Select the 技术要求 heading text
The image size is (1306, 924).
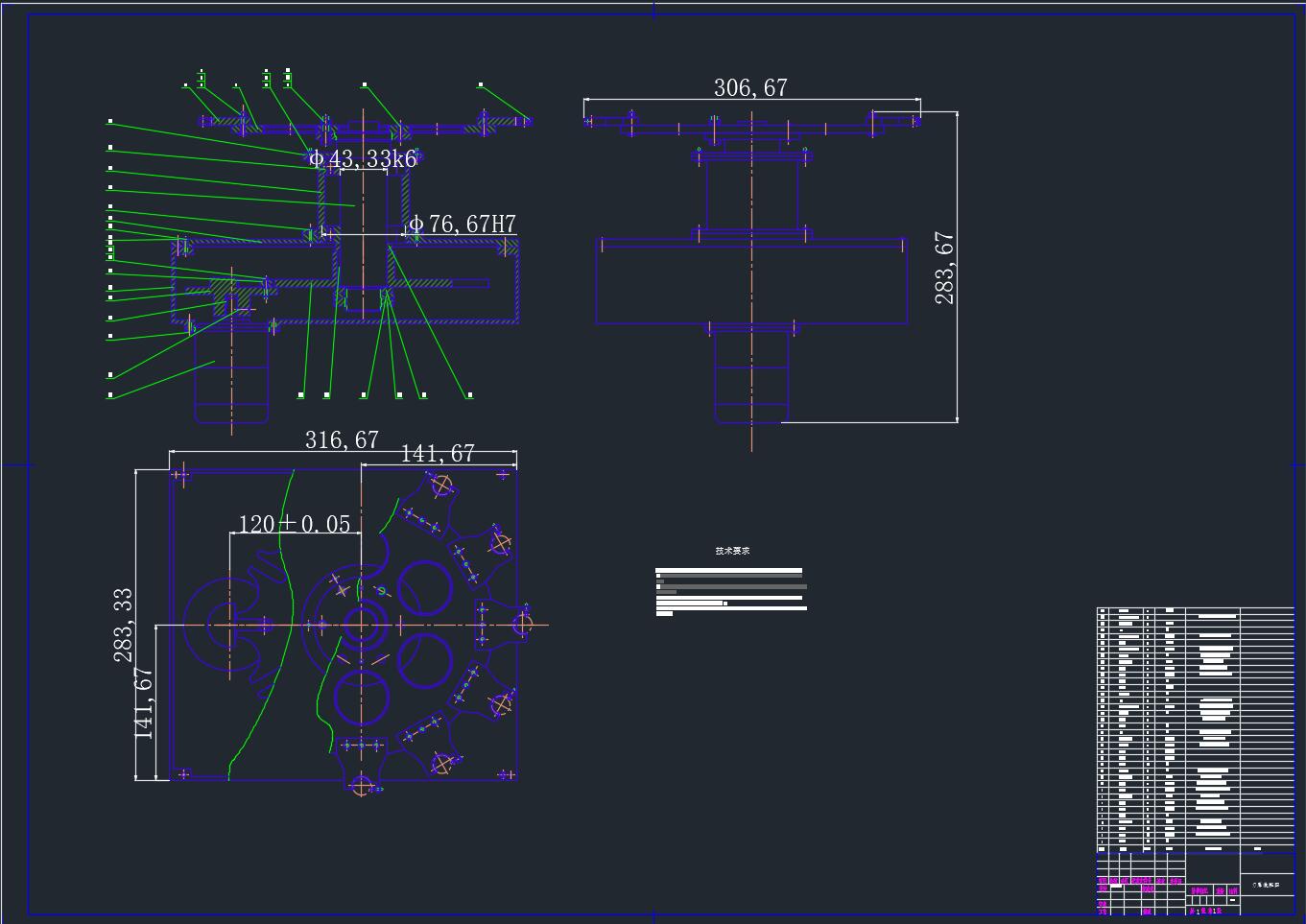pos(732,551)
